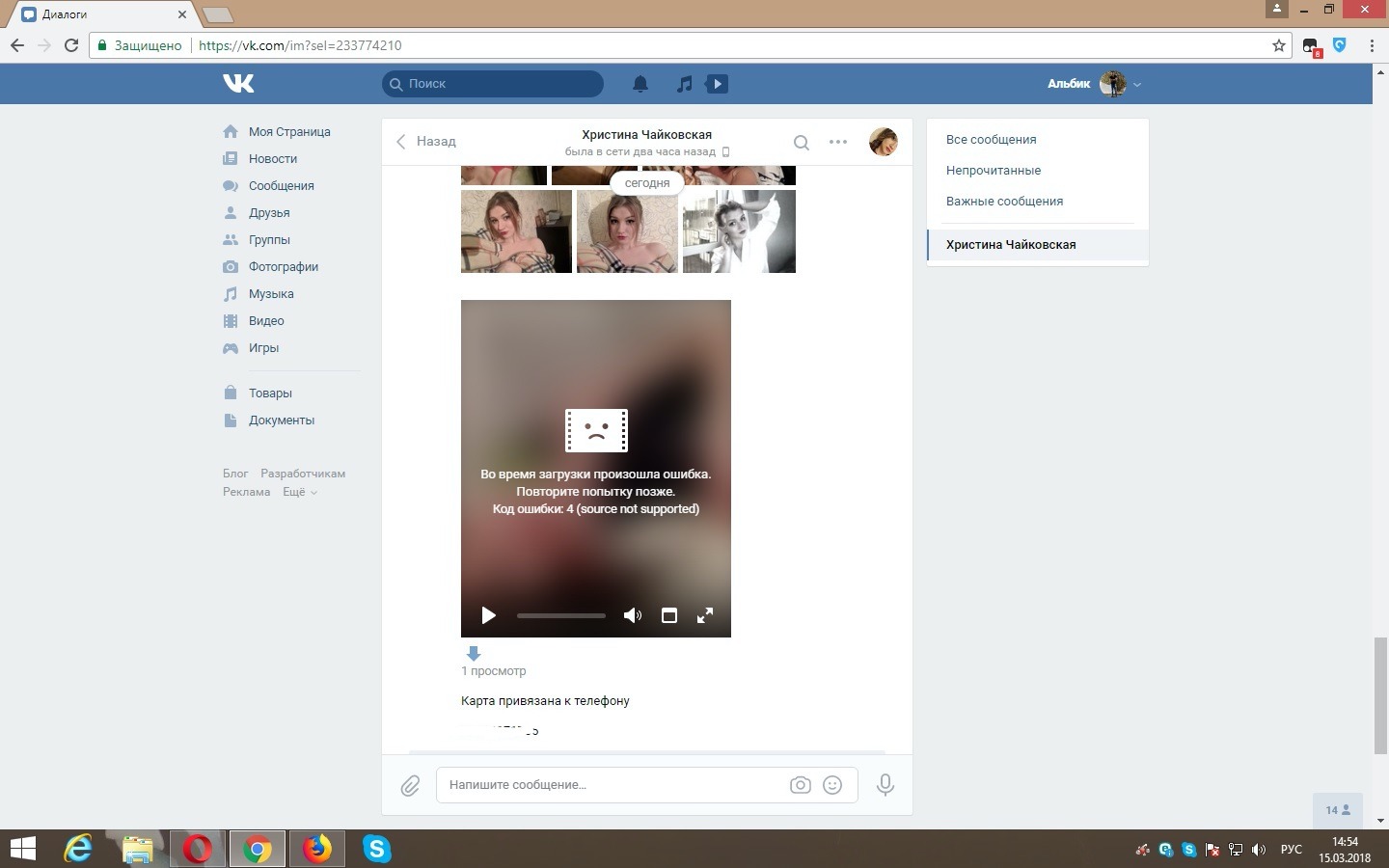The image size is (1389, 868).
Task: Open the Chrome three-dot menu
Action: tap(1372, 45)
